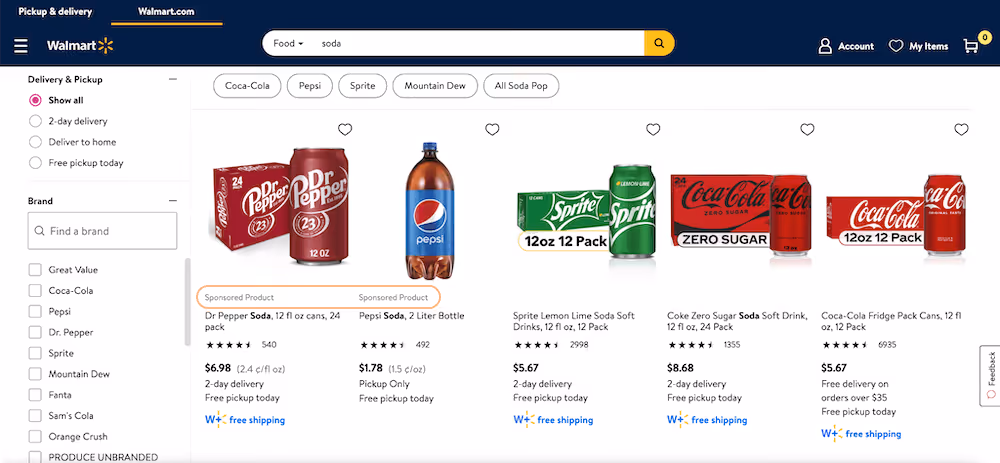
Task: Check the Sam's Cola brand checkbox
Action: [35, 416]
